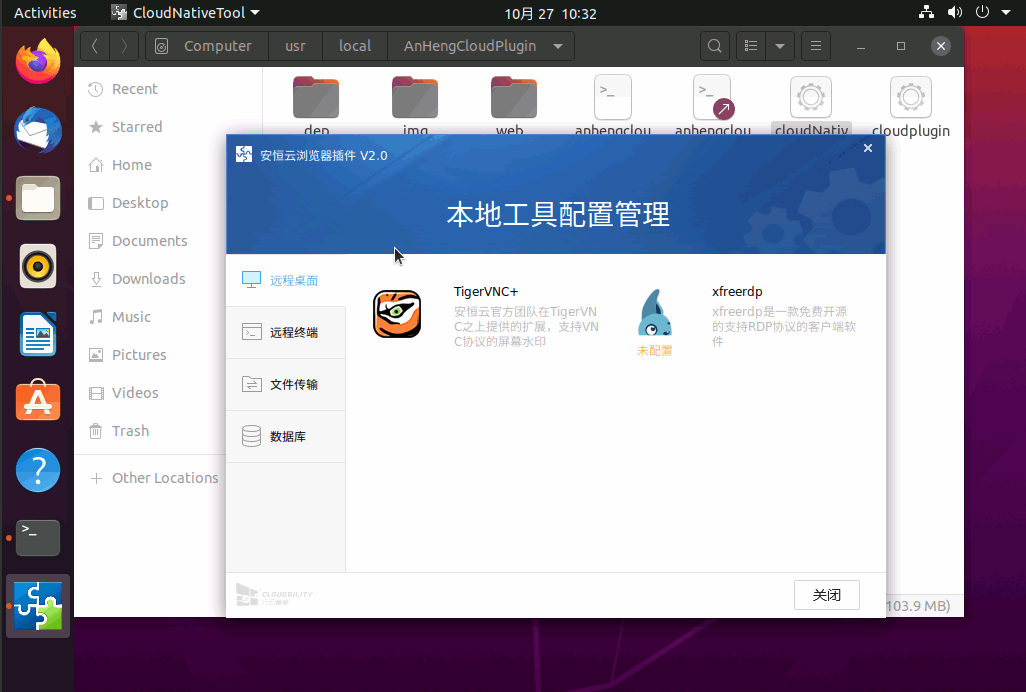Viewport: 1026px width, 692px height.
Task: Click the TigerVNC+ title text
Action: coord(486,292)
